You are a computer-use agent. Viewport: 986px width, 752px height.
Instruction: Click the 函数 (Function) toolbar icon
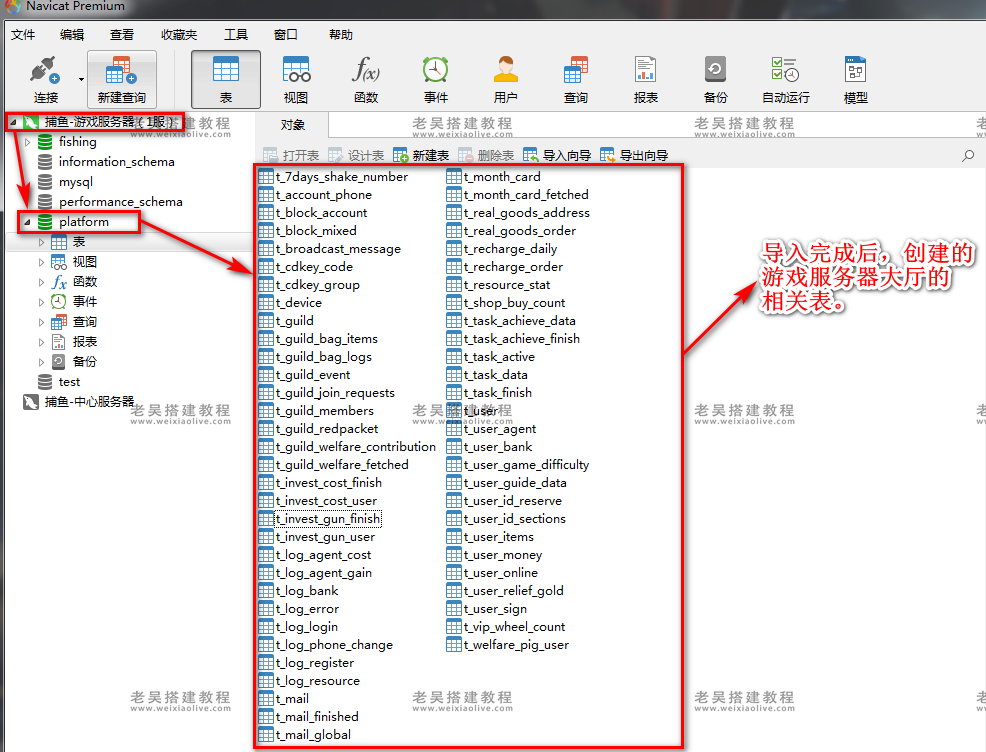366,78
